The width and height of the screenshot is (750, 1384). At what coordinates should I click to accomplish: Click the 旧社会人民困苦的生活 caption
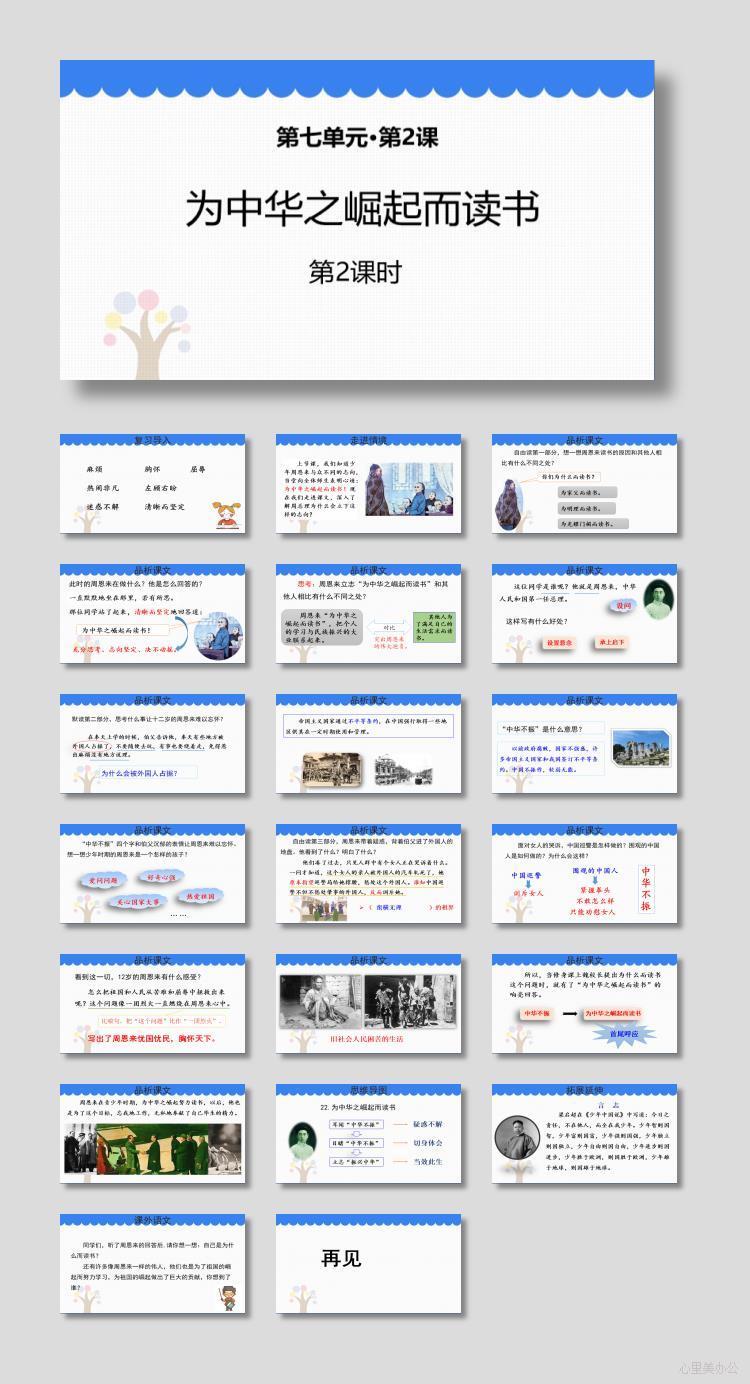tap(366, 1039)
